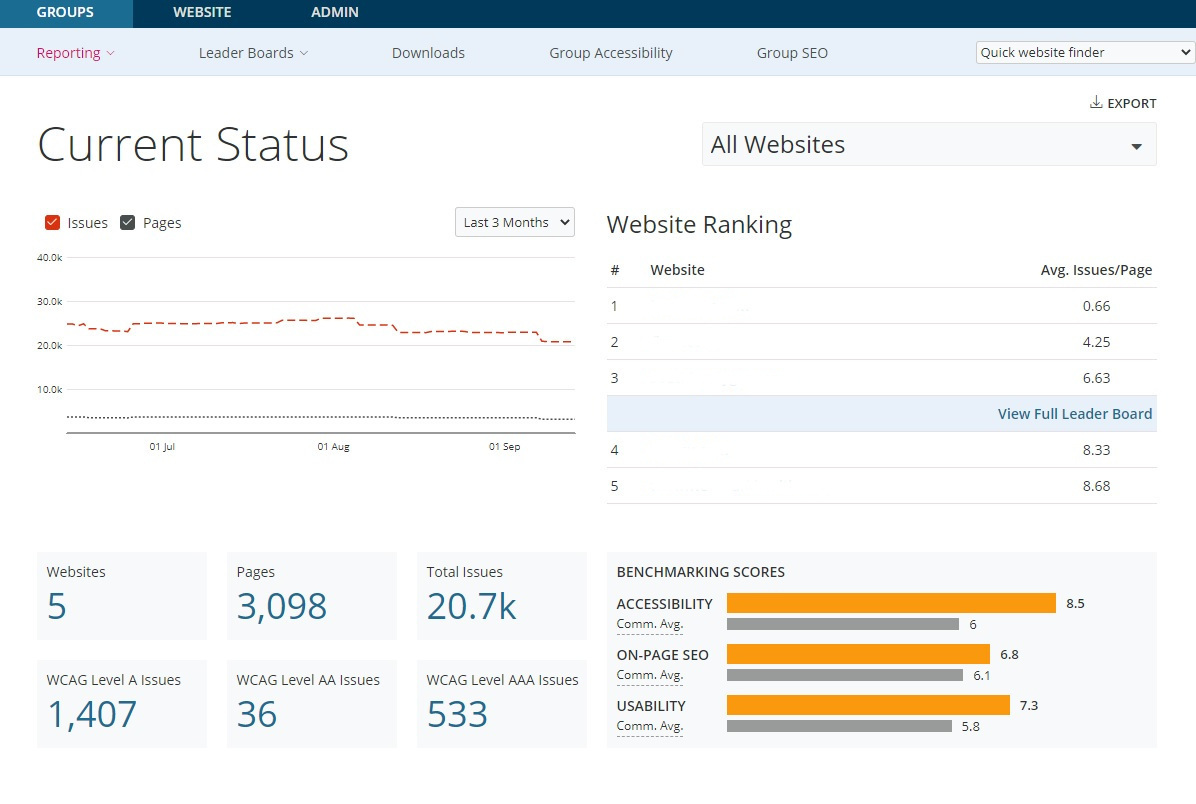This screenshot has width=1196, height=804.
Task: Switch to the Admin tab
Action: tap(334, 13)
